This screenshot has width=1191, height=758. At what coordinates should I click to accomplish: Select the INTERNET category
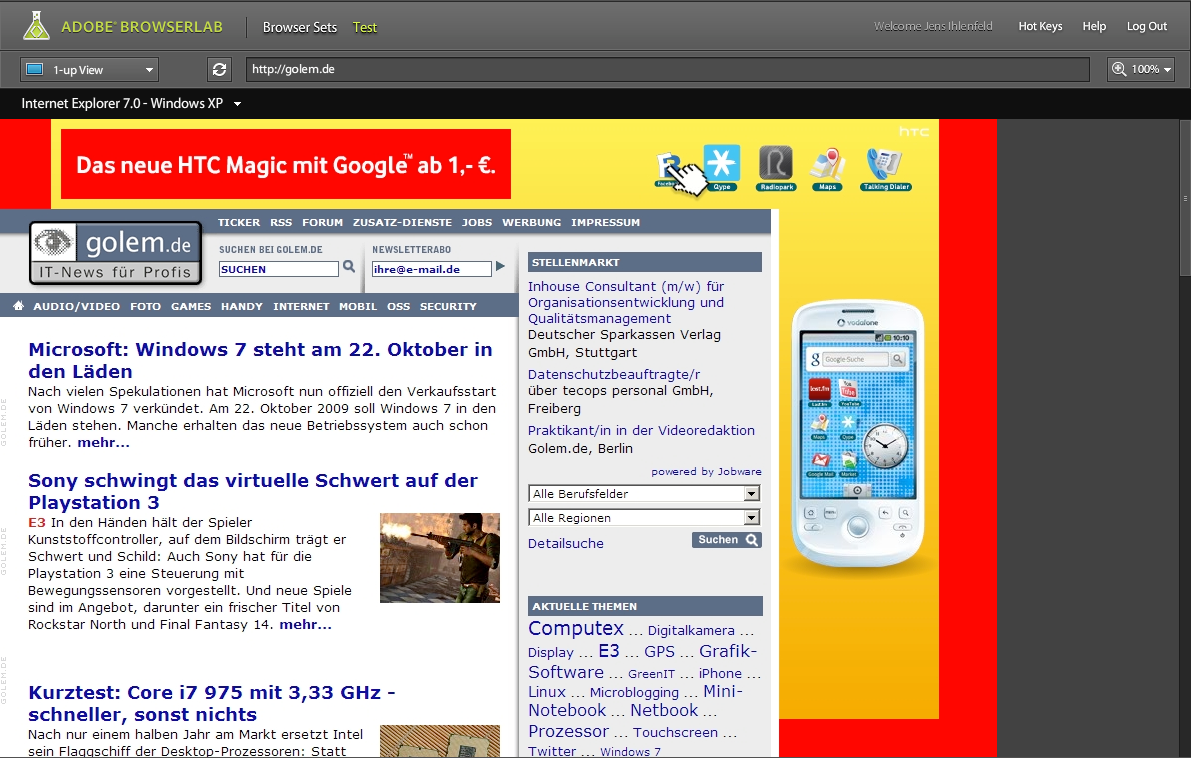point(301,306)
